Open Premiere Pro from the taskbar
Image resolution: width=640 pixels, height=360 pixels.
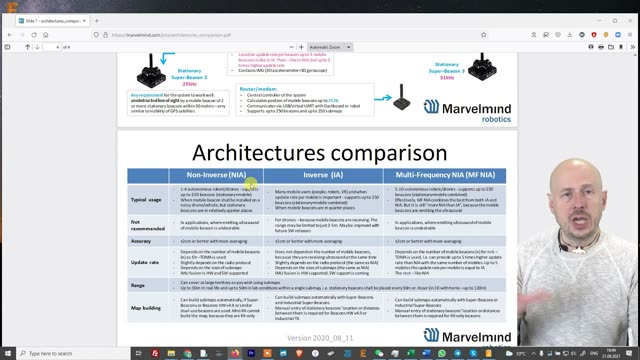pyautogui.click(x=251, y=353)
